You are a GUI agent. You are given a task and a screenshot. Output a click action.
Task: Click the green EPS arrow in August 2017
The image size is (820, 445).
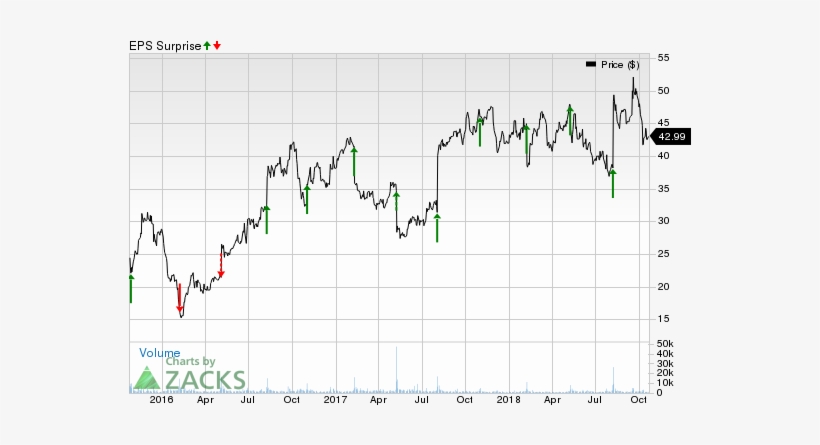point(437,227)
